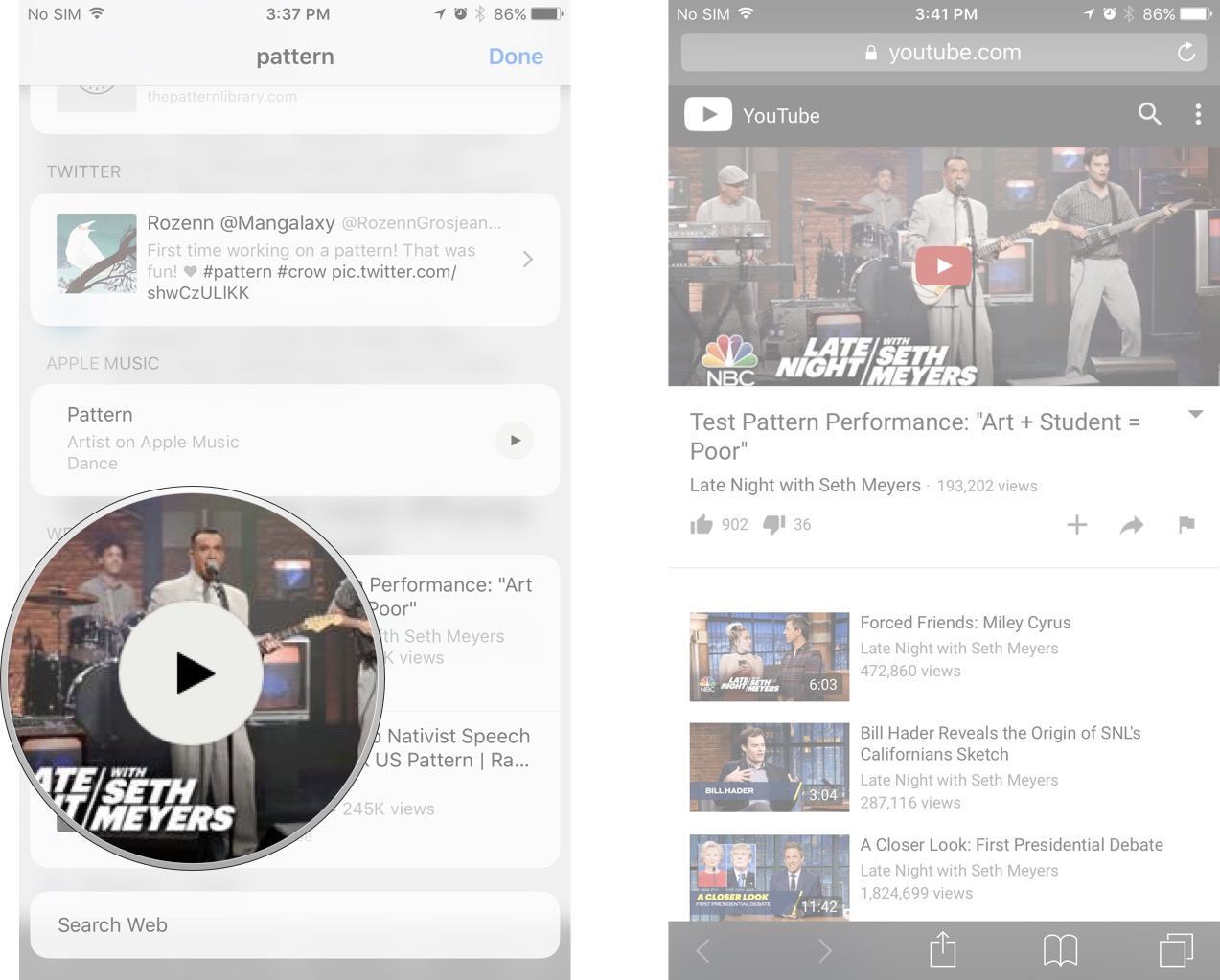This screenshot has height=980, width=1220.
Task: Select the Test Pattern Performance video title
Action: point(915,436)
